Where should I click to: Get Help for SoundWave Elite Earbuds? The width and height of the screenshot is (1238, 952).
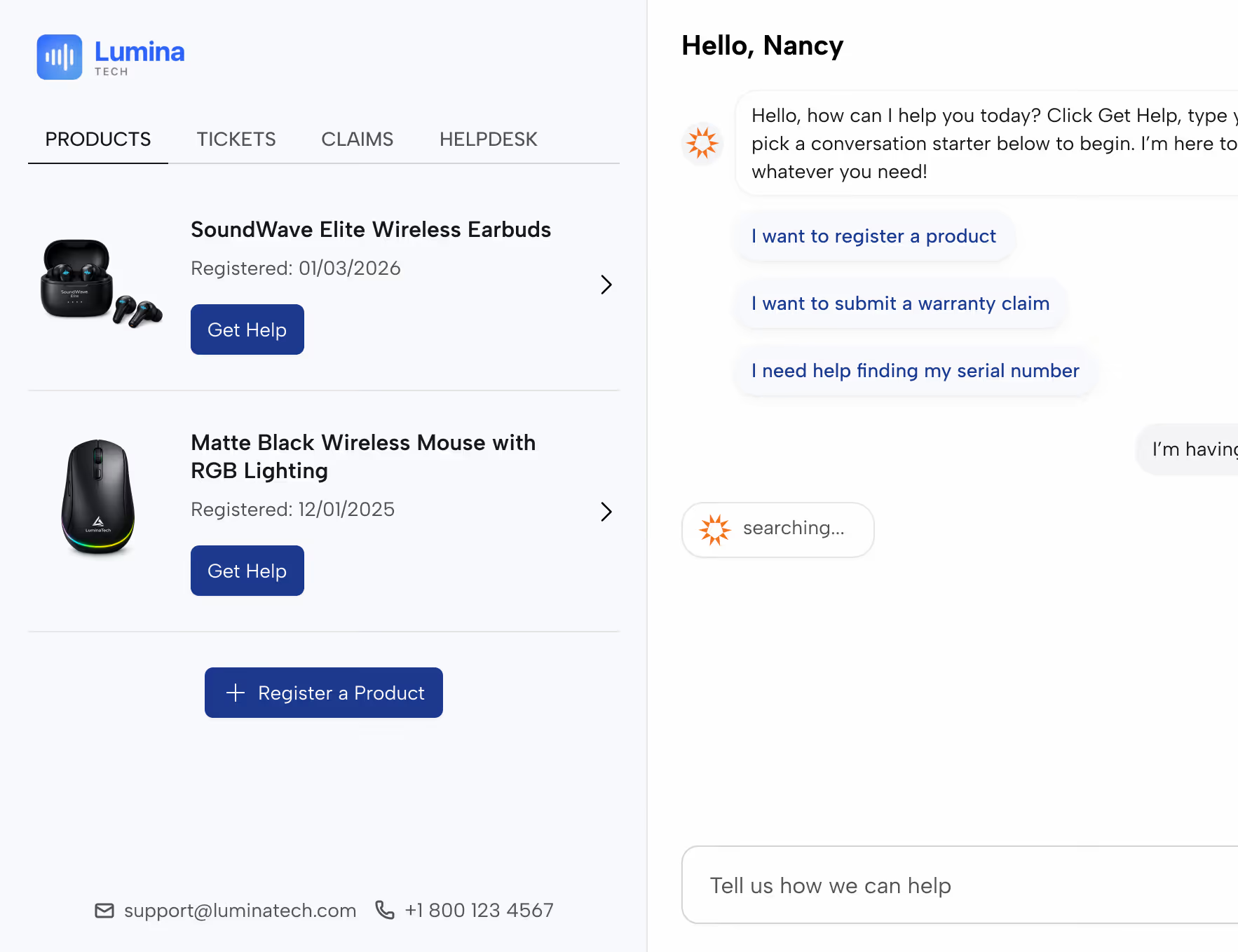247,329
